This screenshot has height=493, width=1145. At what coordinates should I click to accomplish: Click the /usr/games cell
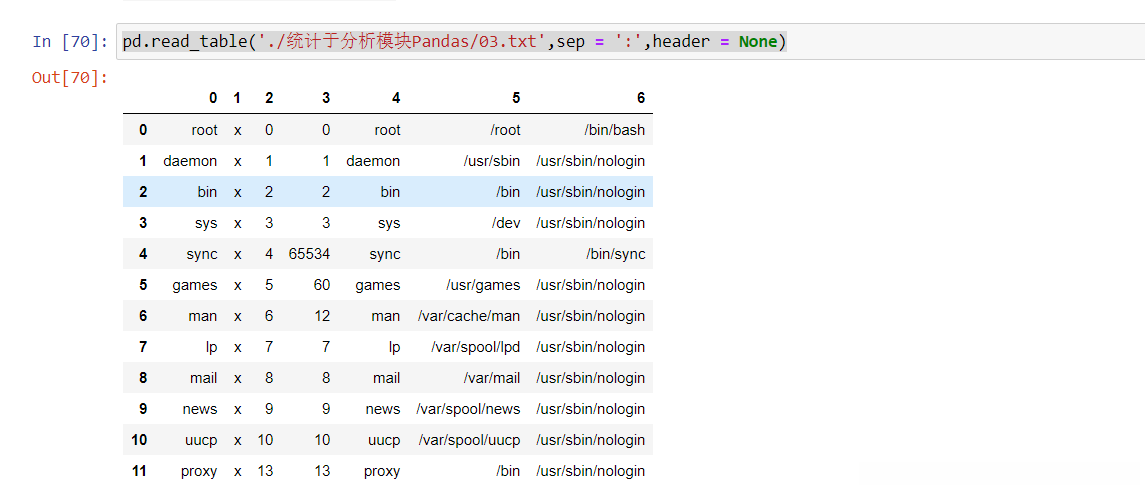pyautogui.click(x=483, y=286)
